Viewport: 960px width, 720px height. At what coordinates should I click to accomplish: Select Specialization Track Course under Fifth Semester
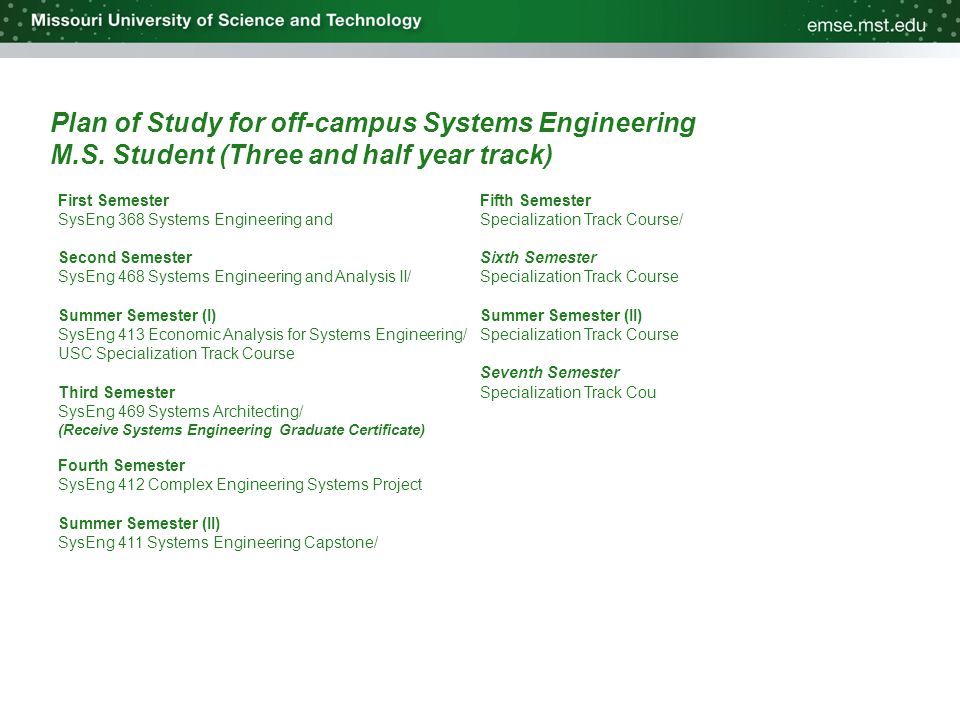581,220
